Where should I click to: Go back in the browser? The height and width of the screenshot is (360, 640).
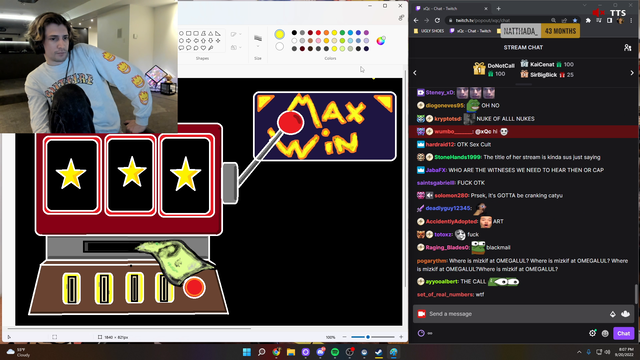click(416, 20)
